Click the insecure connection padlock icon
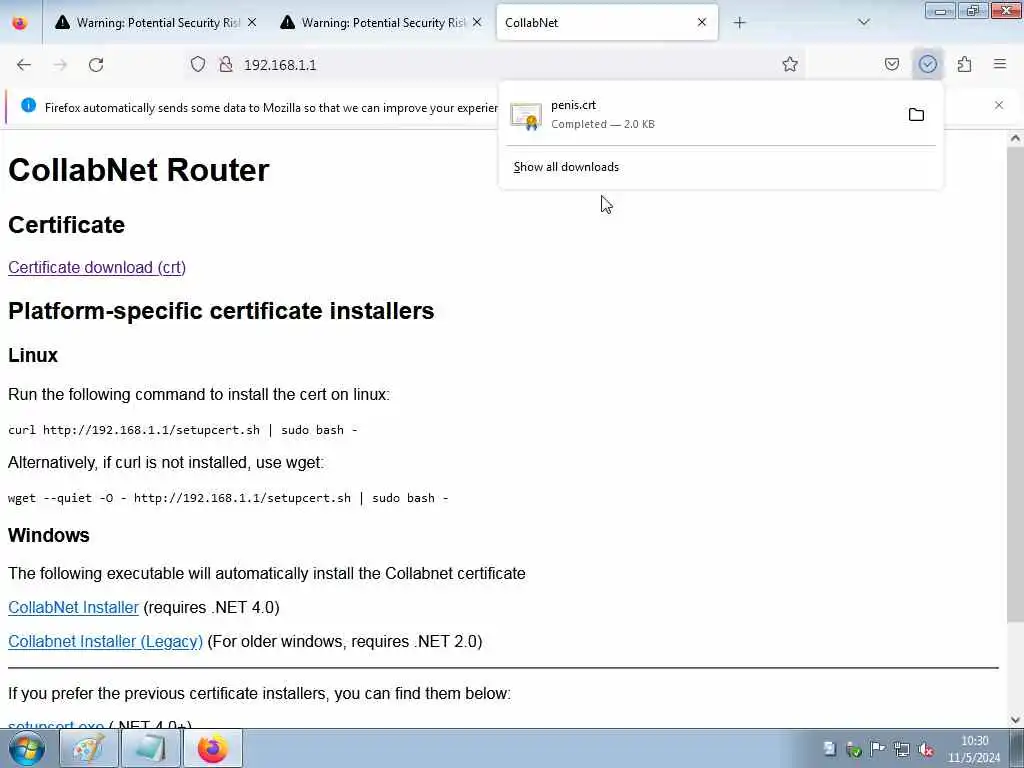This screenshot has width=1024, height=768. coord(226,64)
